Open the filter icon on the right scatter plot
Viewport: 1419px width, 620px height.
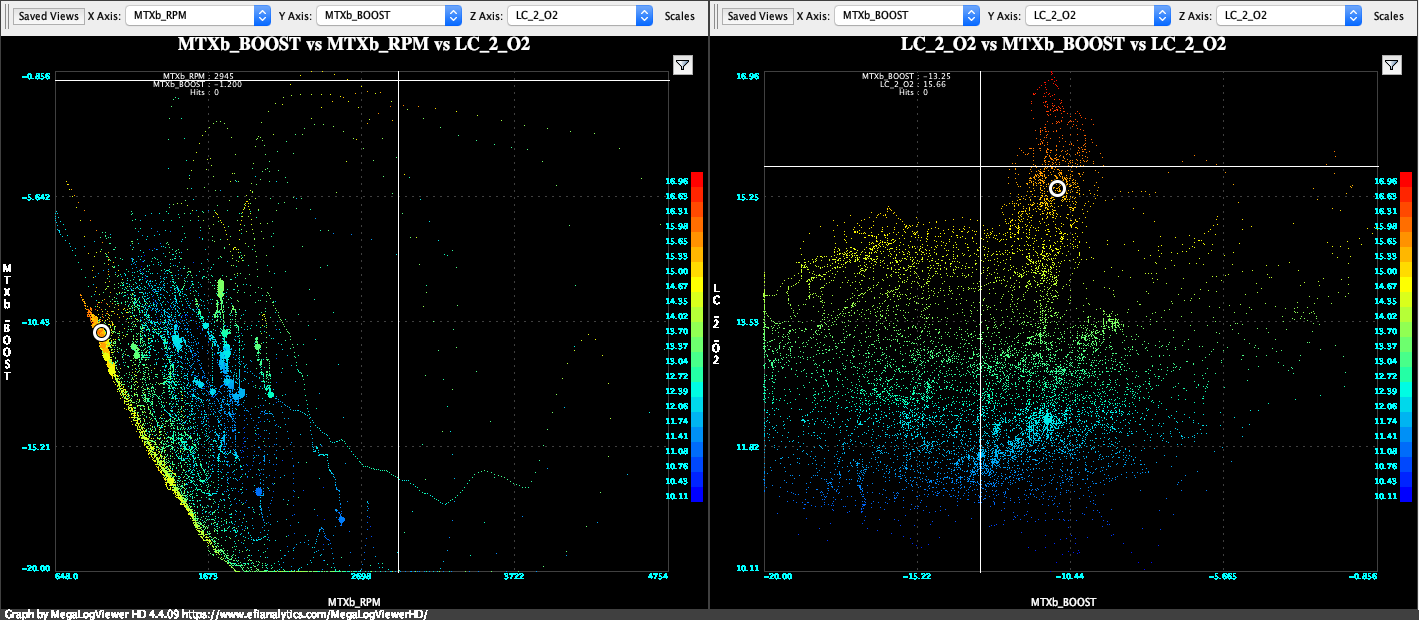pyautogui.click(x=1390, y=65)
